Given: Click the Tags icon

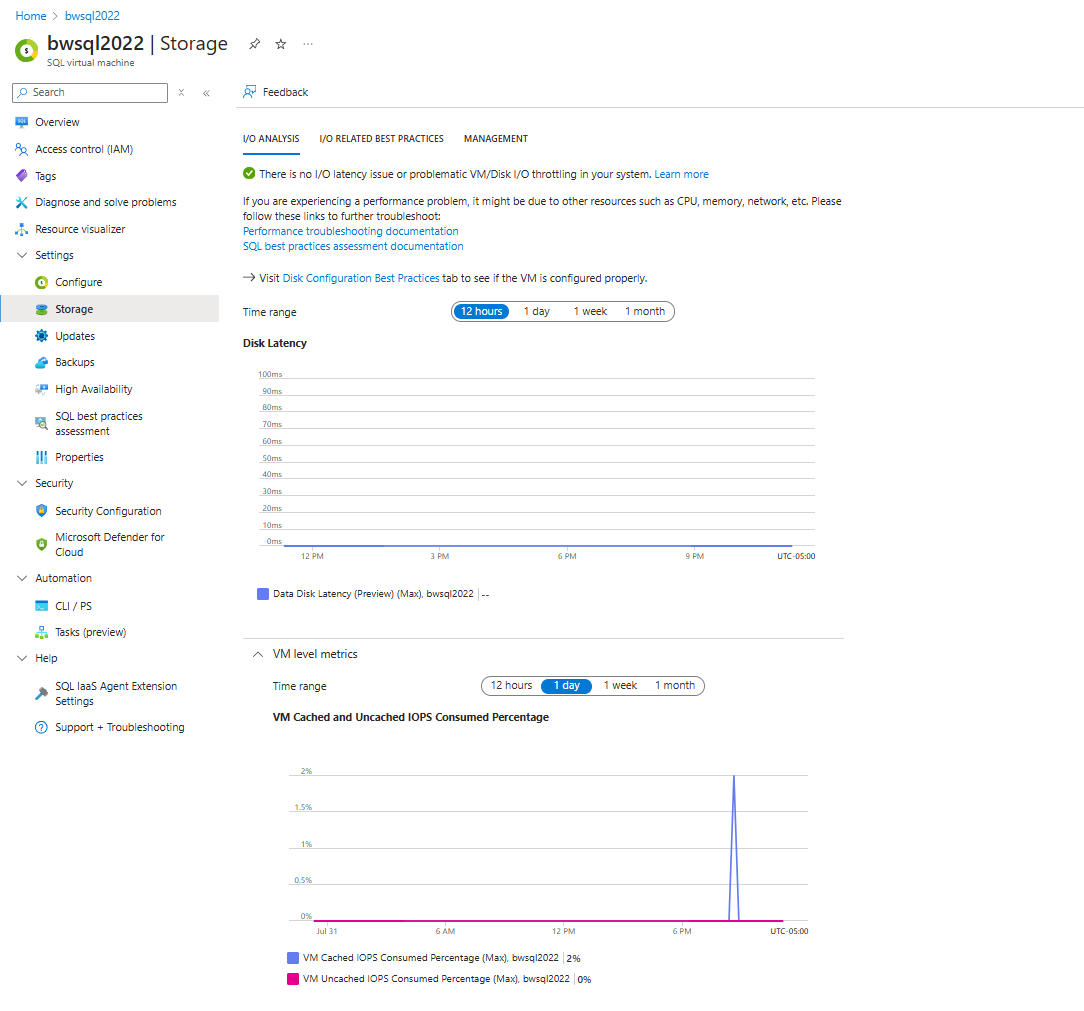Looking at the screenshot, I should (x=21, y=176).
